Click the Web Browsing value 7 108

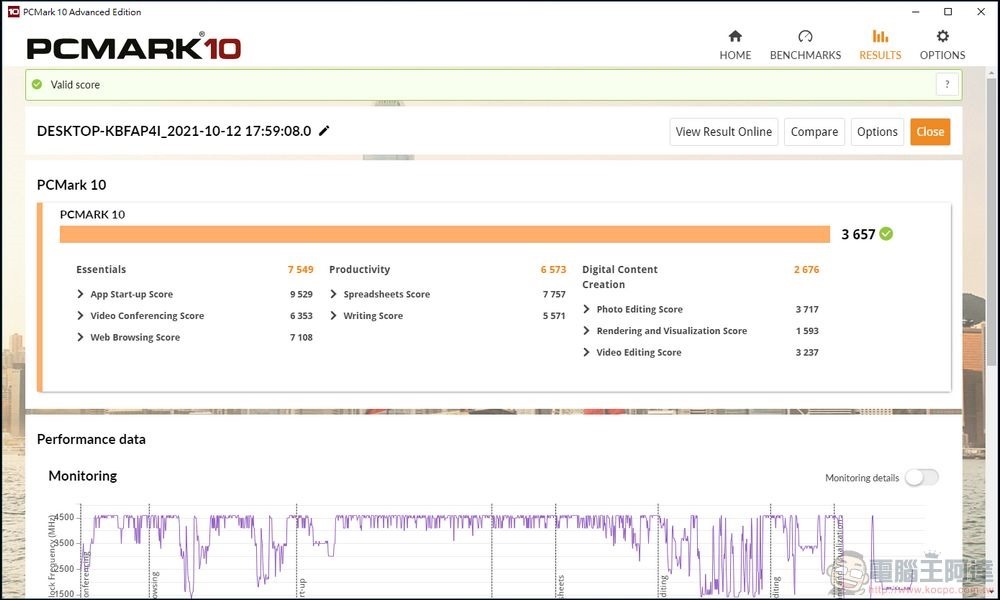(301, 337)
